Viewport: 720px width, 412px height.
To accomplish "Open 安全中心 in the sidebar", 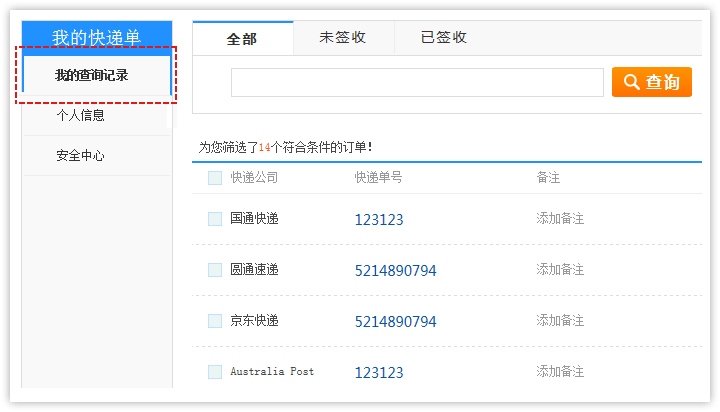I will tap(81, 156).
